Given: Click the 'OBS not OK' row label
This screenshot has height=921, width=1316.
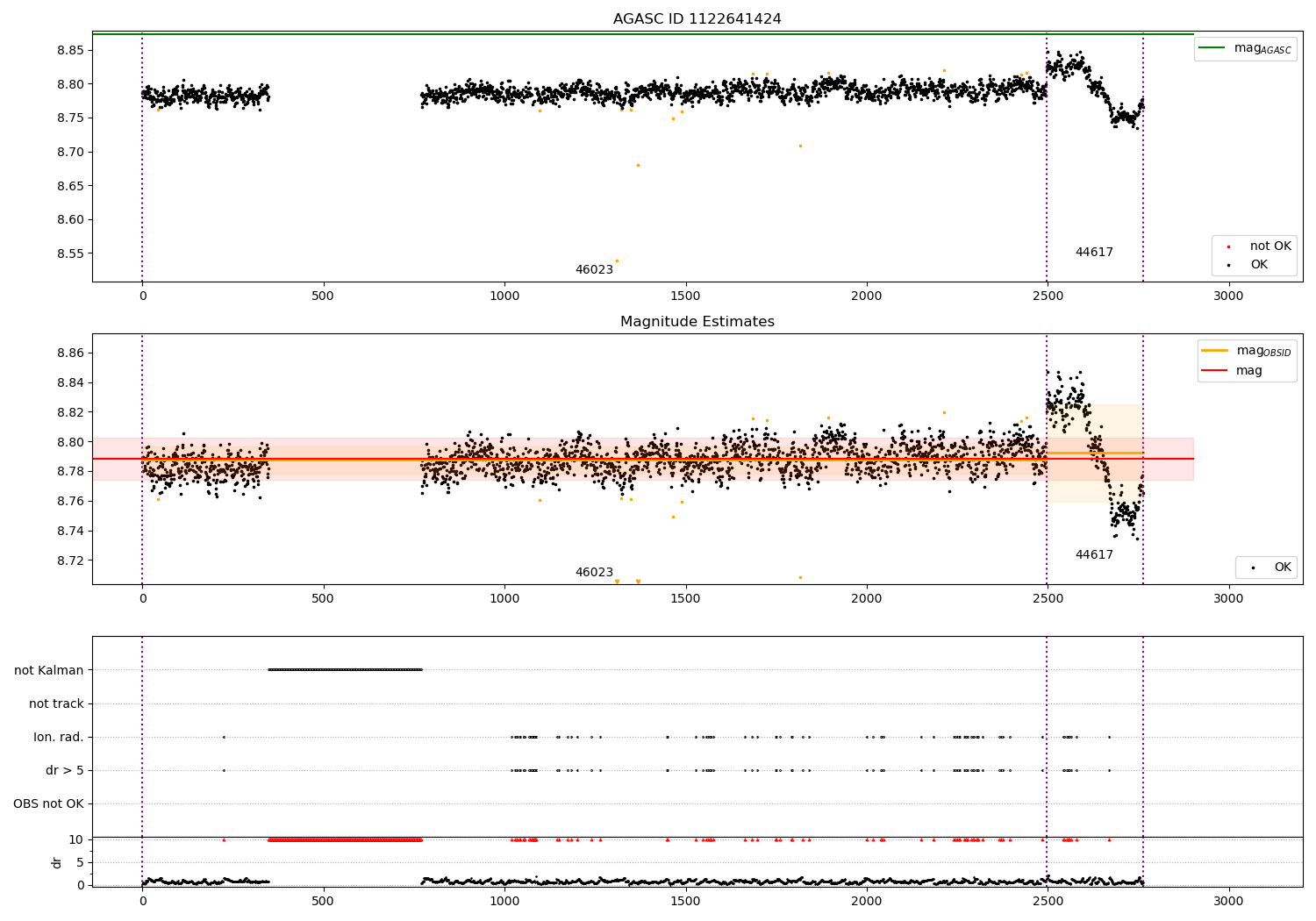Looking at the screenshot, I should [48, 803].
